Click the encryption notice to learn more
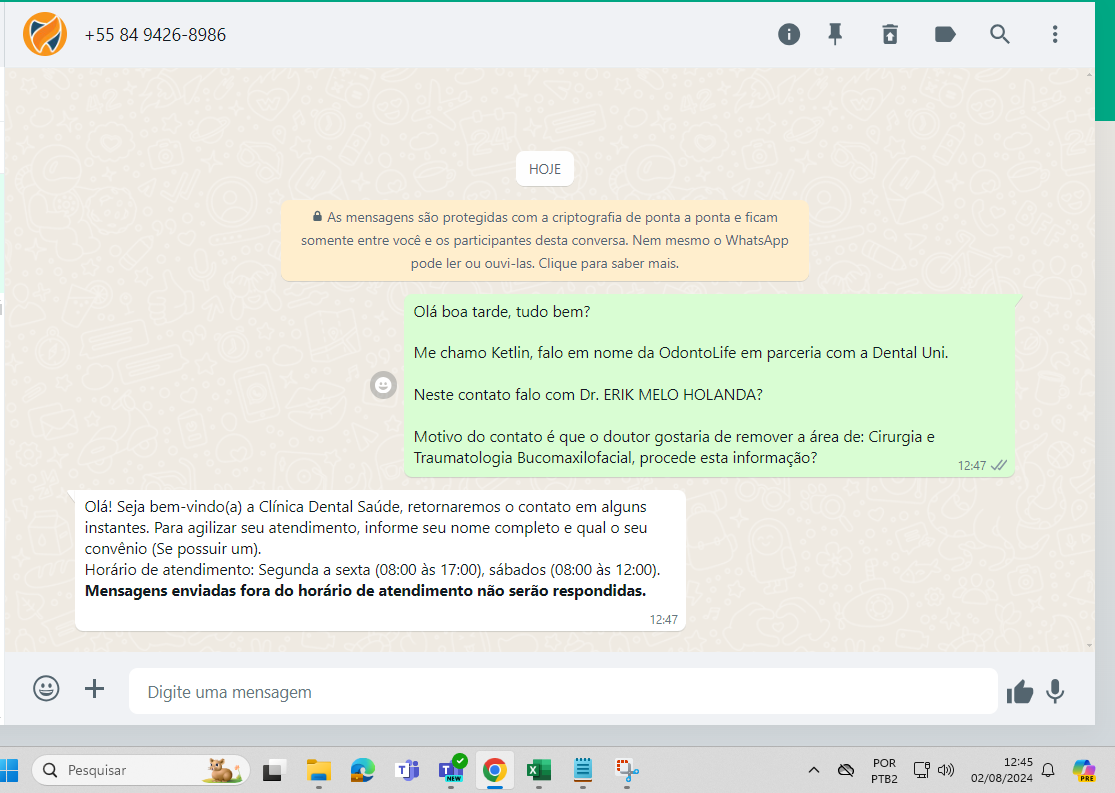Screen dimensions: 1115x793 pos(545,240)
